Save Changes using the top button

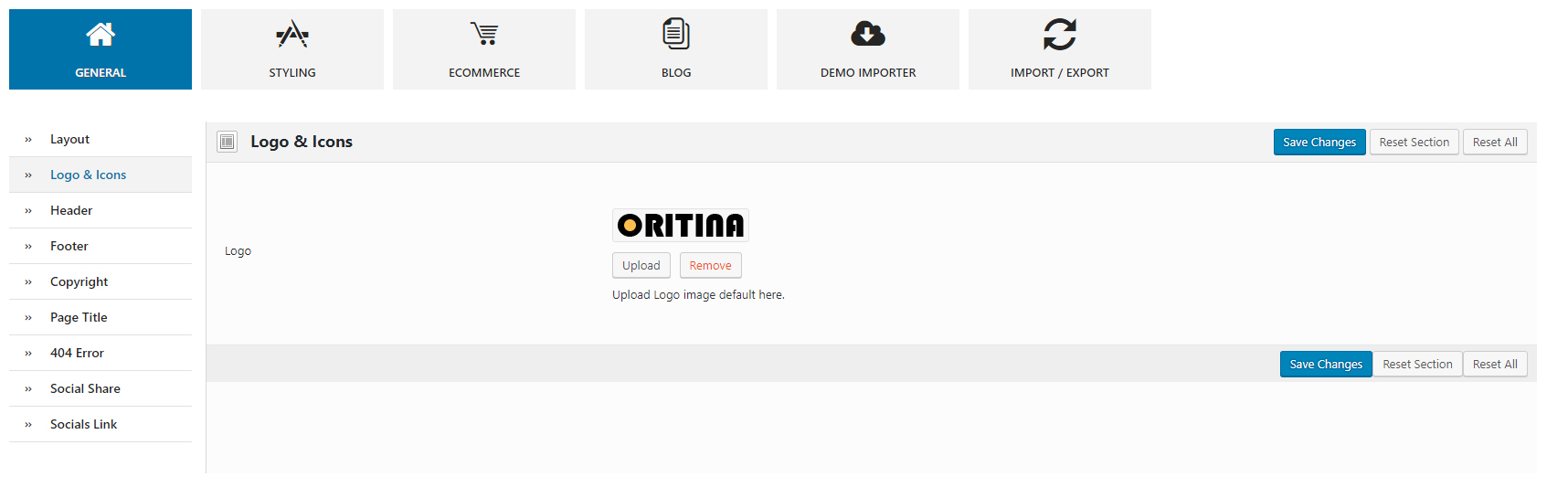[1319, 142]
